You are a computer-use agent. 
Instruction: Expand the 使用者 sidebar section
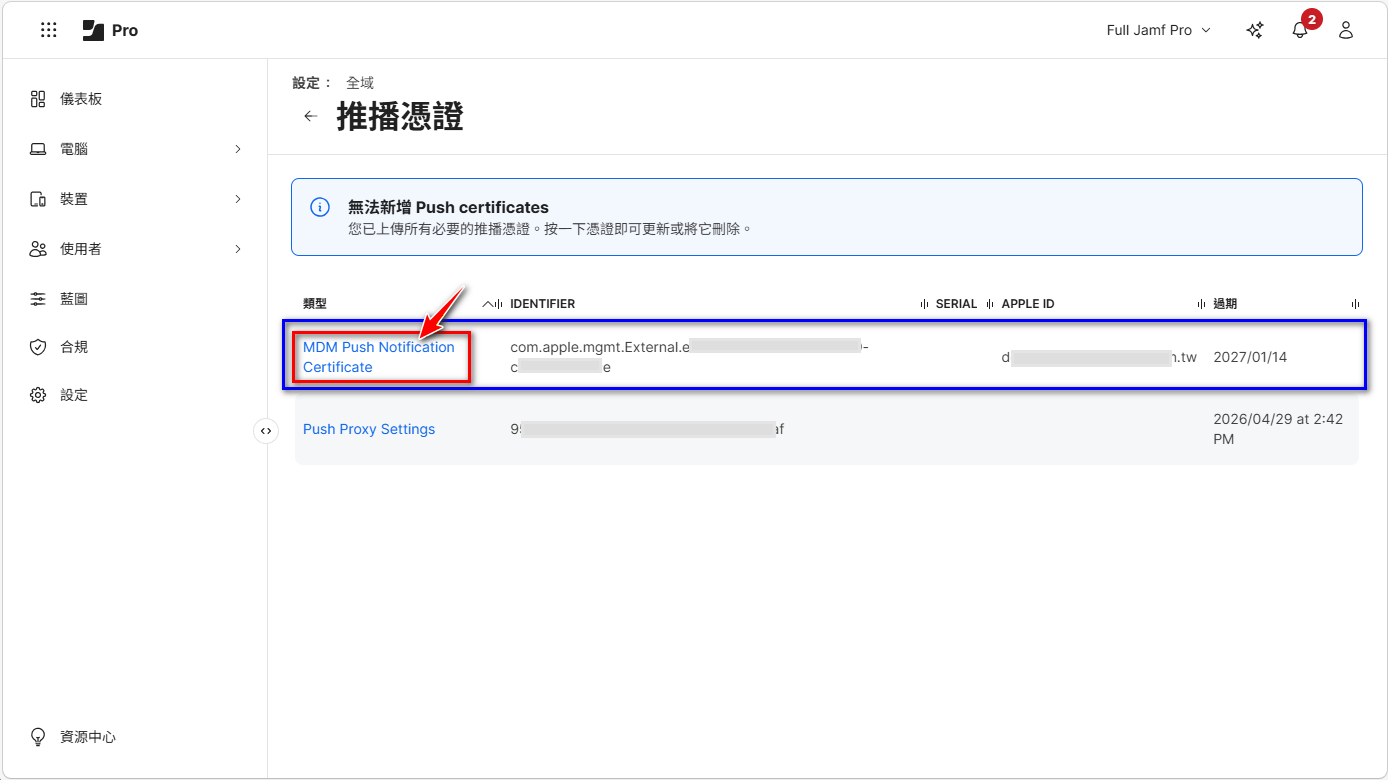[238, 249]
